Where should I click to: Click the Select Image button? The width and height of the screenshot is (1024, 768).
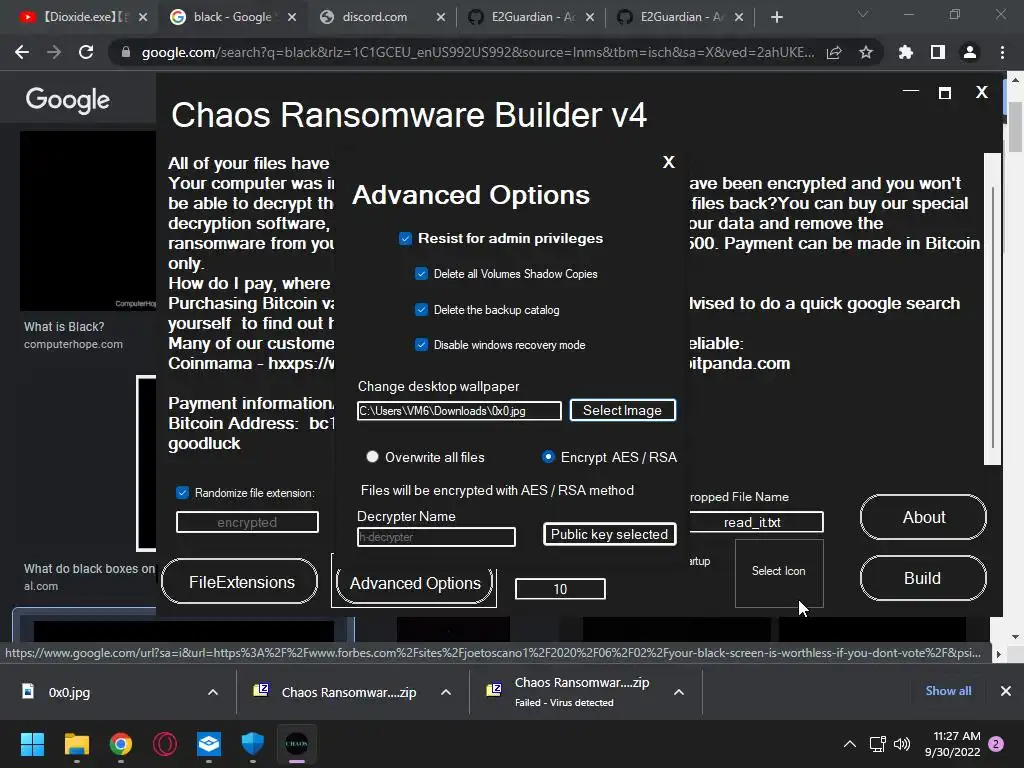pos(622,411)
